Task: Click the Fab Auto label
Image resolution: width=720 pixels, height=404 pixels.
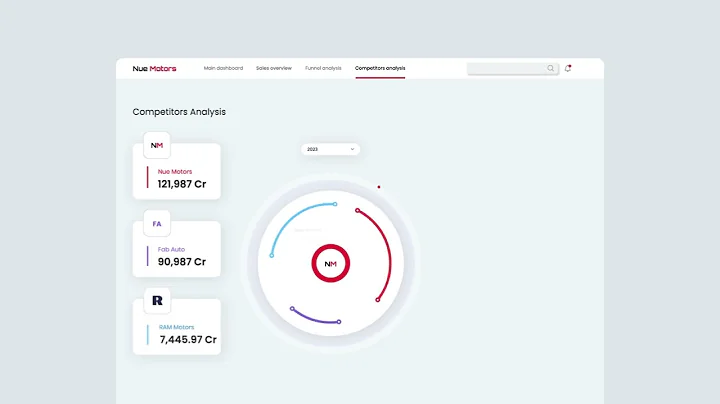Action: click(x=171, y=249)
